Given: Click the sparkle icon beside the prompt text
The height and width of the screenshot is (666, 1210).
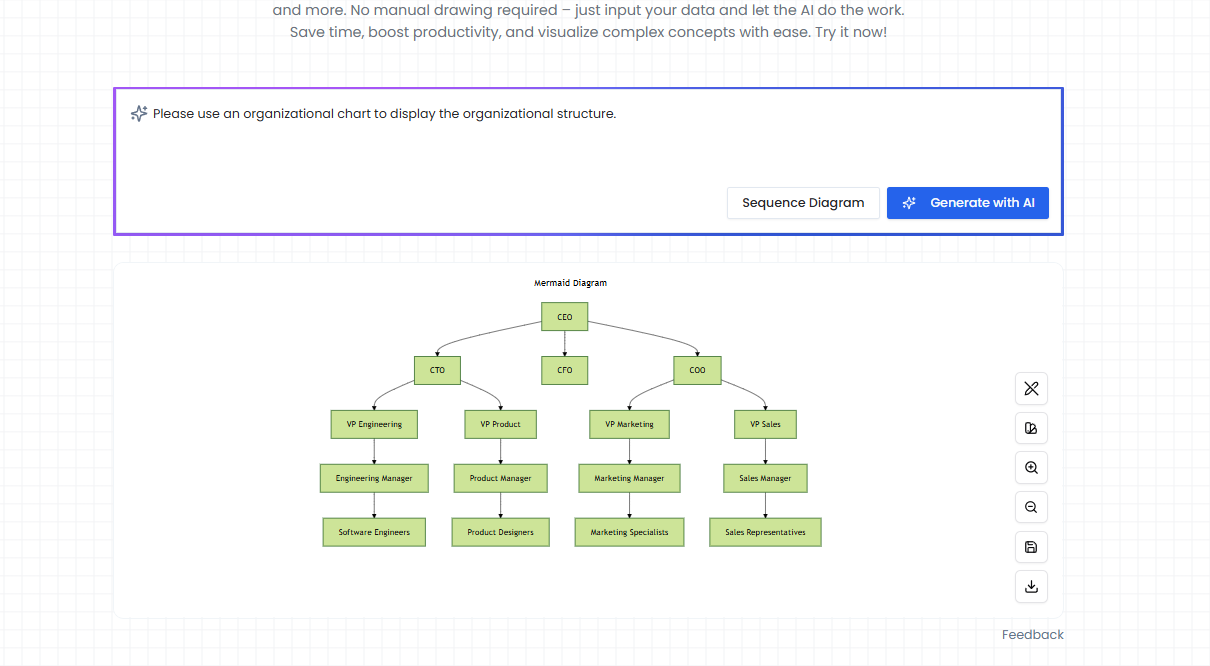Looking at the screenshot, I should [138, 113].
